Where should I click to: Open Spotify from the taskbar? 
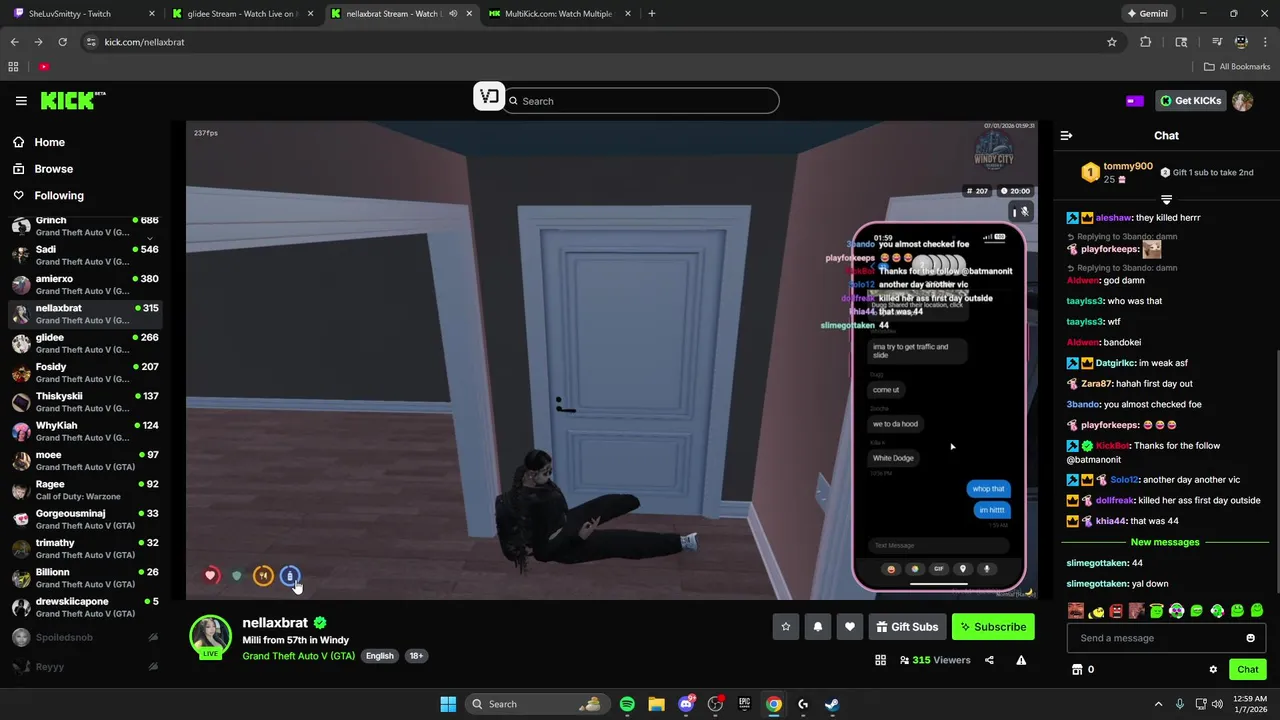click(627, 704)
